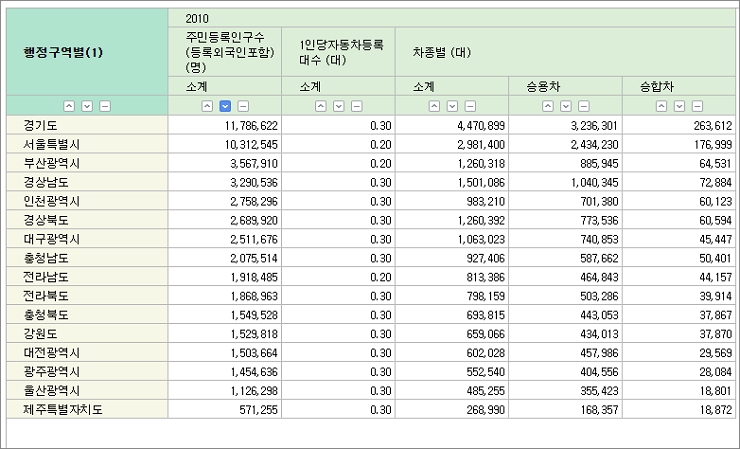Click passenger car value 587,662

pos(599,258)
